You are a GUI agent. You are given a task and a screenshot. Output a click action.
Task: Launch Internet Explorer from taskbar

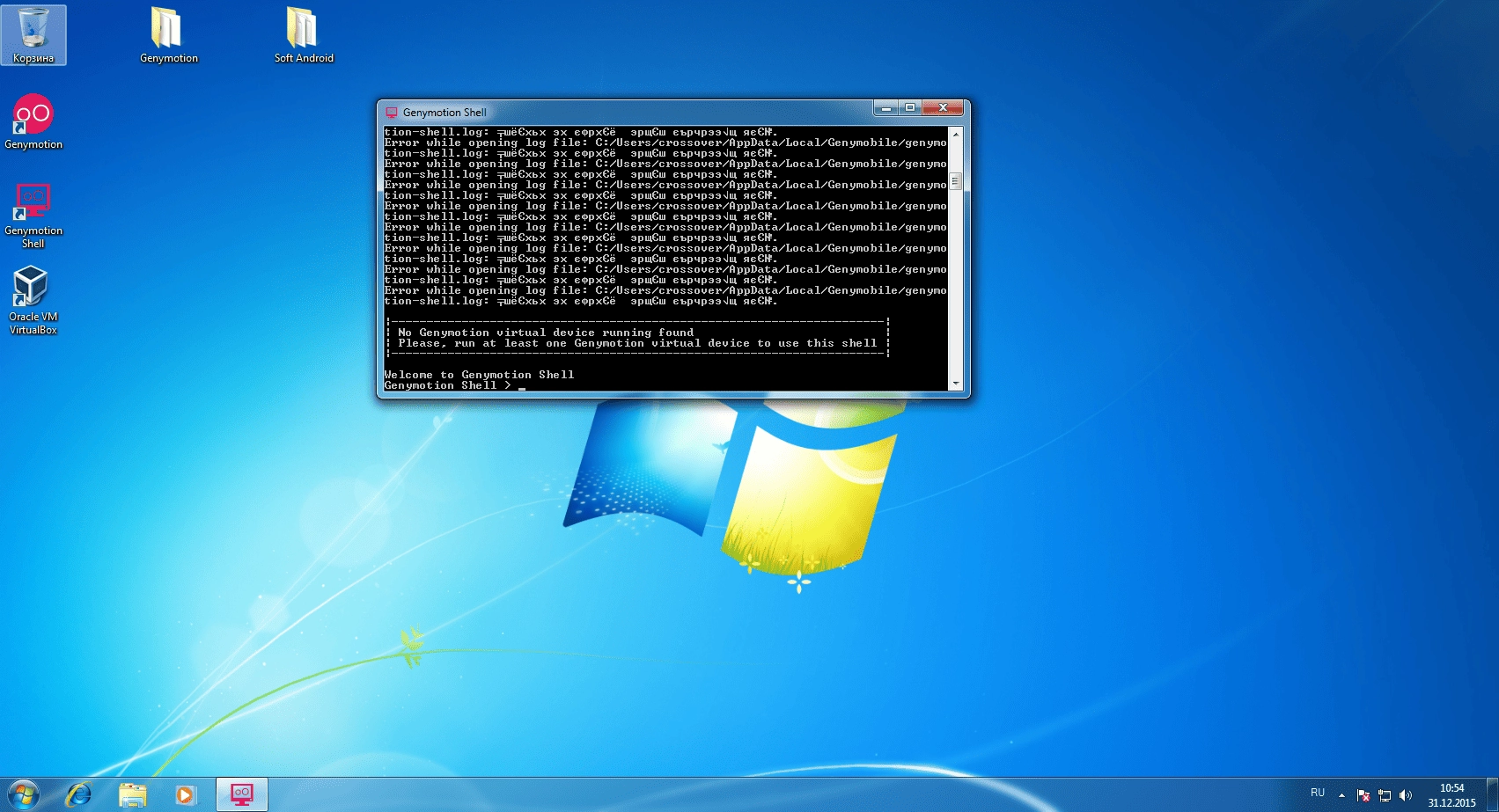point(79,795)
